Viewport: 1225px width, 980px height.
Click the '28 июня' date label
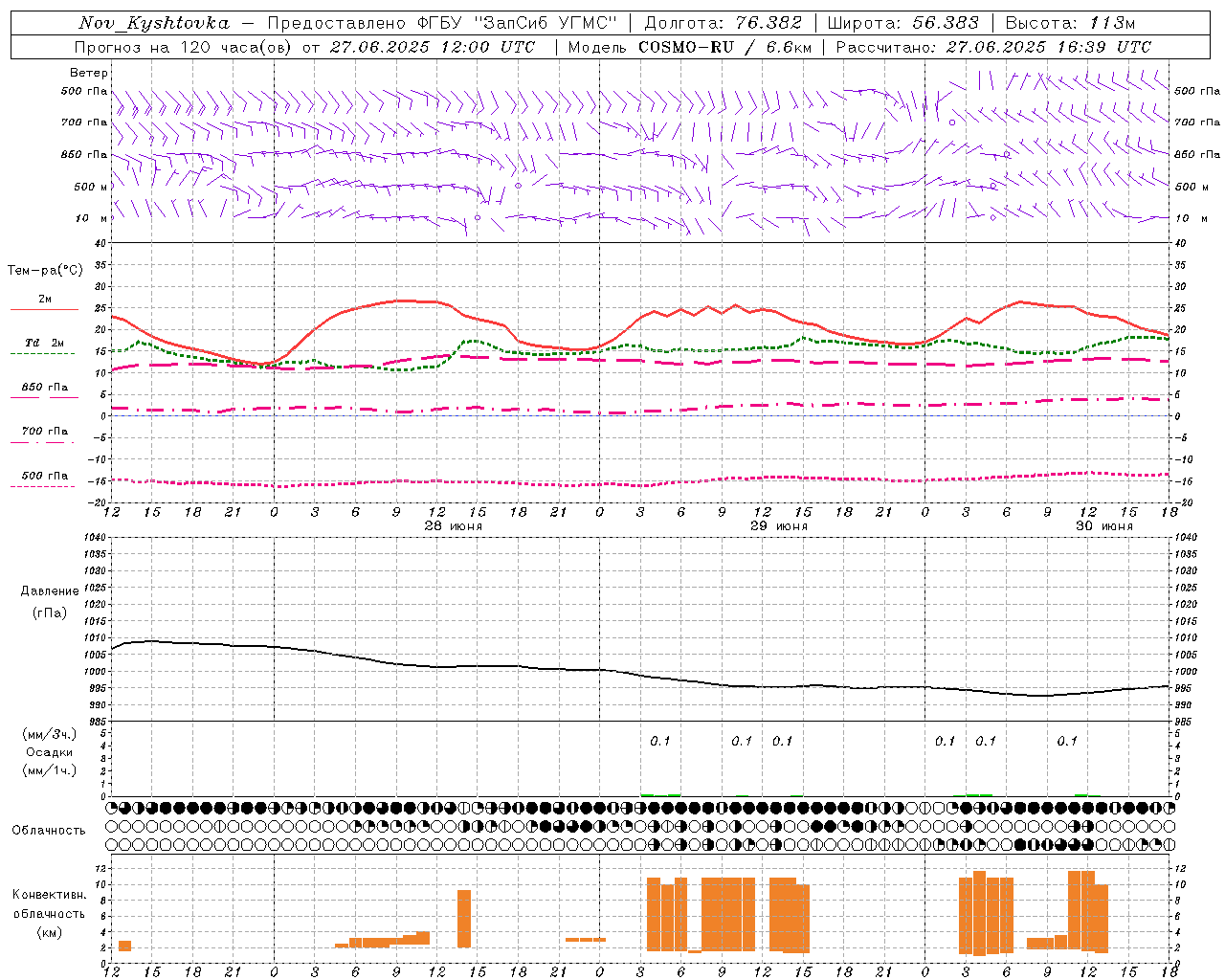click(454, 526)
